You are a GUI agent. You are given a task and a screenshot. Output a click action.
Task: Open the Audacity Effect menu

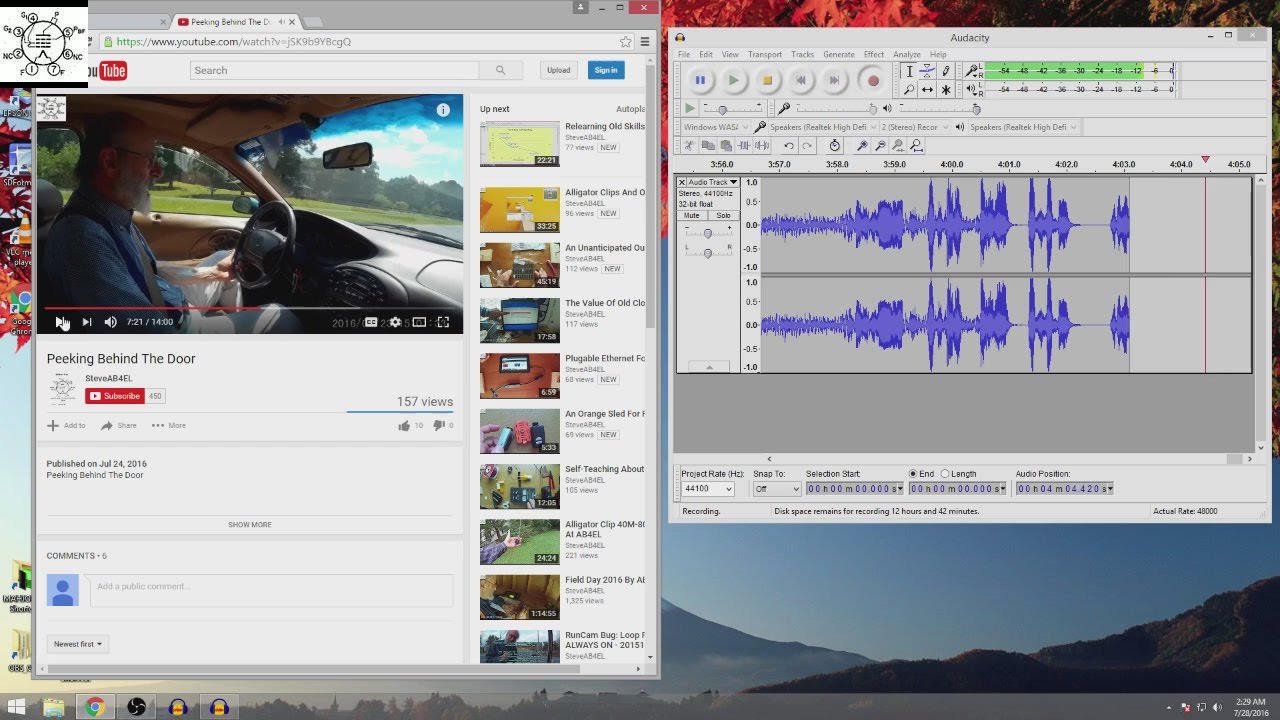pyautogui.click(x=874, y=55)
